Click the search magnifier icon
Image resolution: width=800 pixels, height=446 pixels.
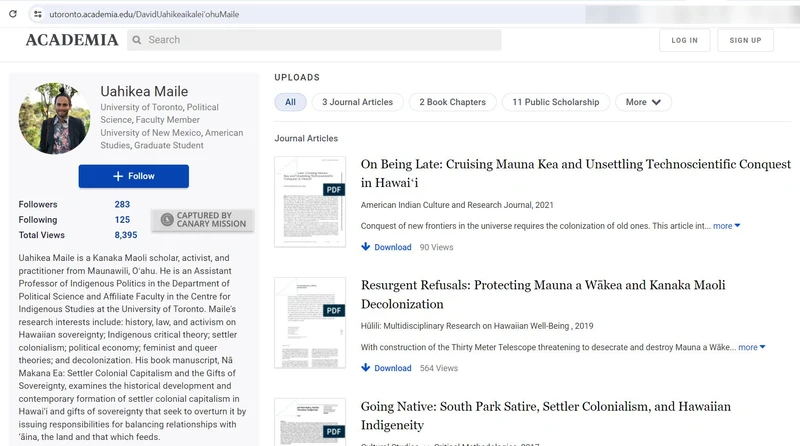[137, 40]
